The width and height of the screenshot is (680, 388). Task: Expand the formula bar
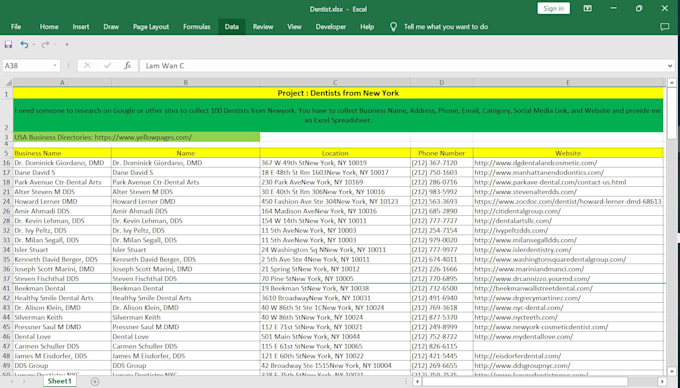click(x=670, y=65)
